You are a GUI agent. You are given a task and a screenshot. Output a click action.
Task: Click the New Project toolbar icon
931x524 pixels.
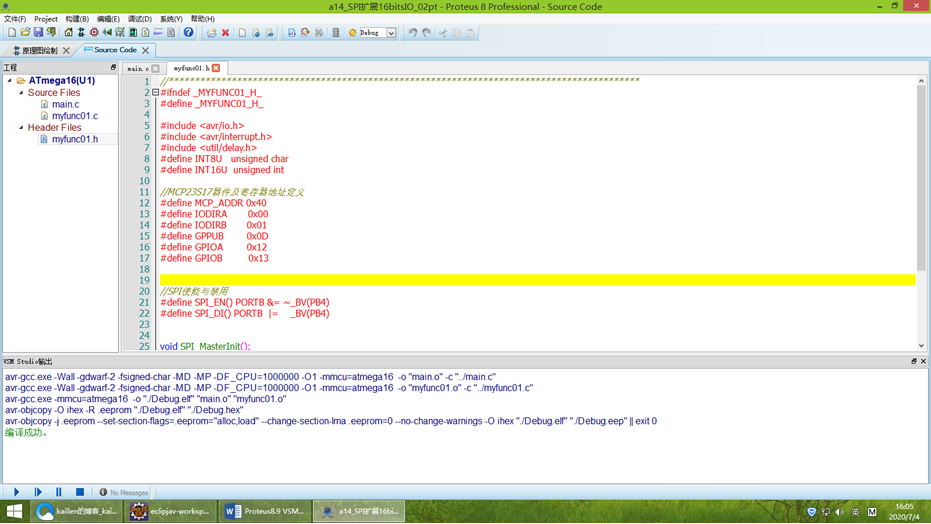click(x=12, y=33)
